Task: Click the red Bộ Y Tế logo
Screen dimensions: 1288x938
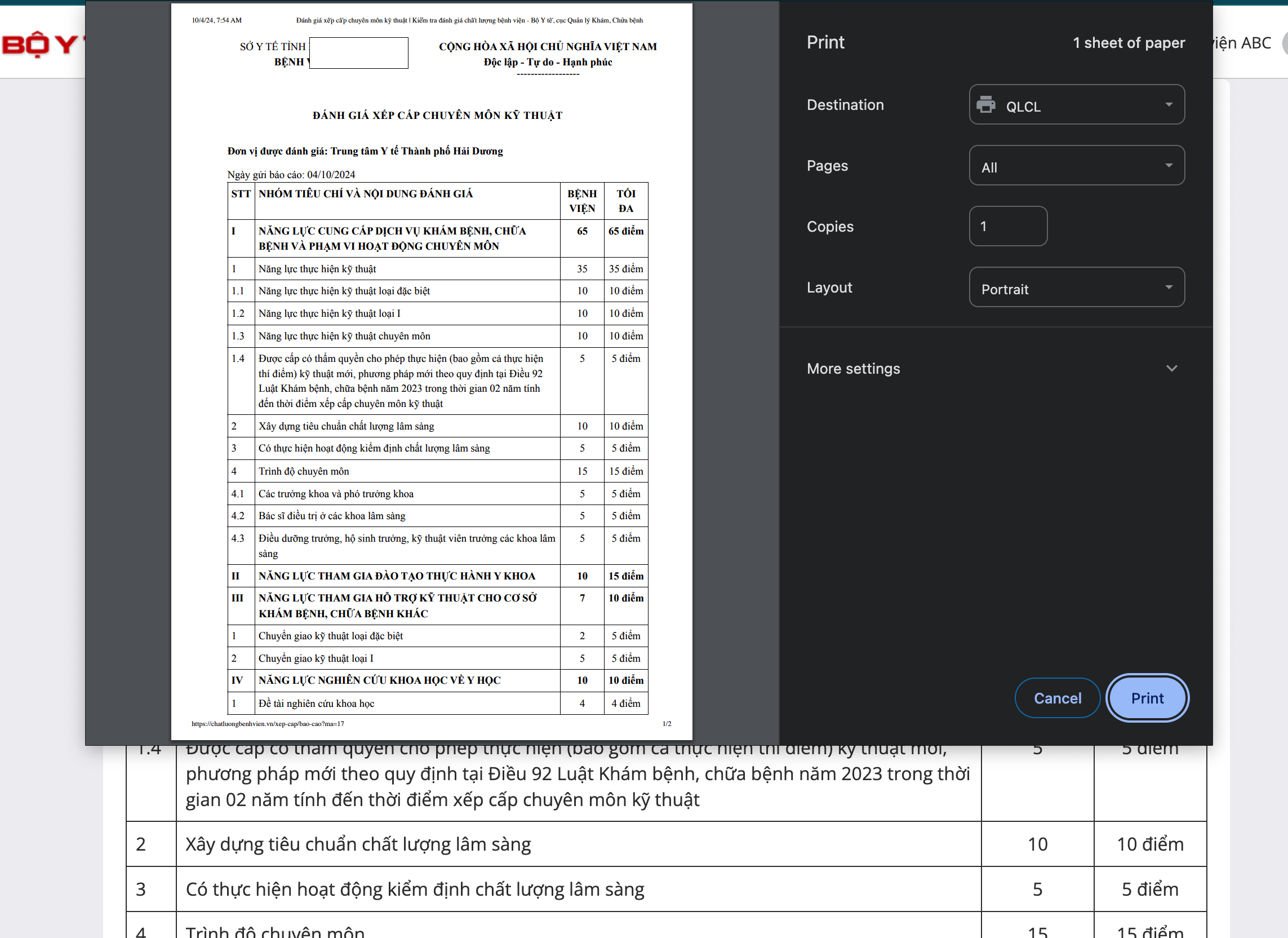Action: click(x=41, y=44)
